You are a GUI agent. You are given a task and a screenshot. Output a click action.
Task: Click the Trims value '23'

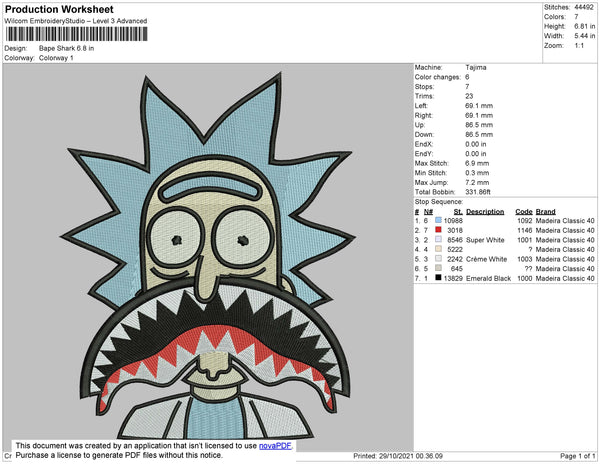pos(470,96)
